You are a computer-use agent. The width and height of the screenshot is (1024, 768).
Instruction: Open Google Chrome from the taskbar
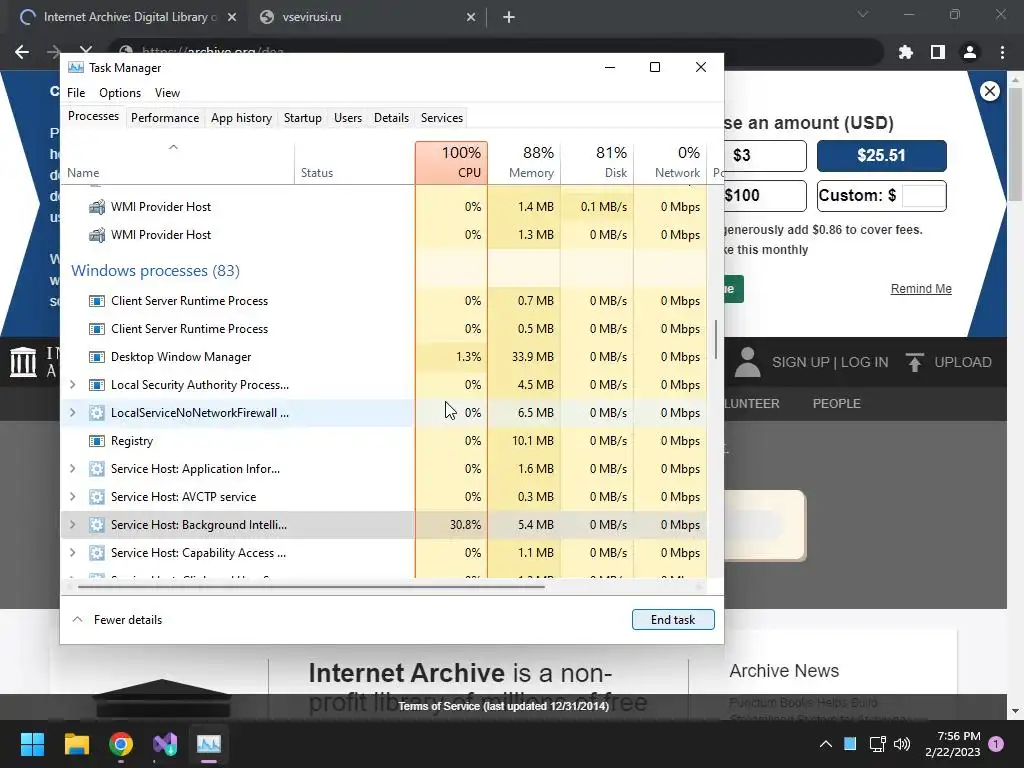(121, 744)
